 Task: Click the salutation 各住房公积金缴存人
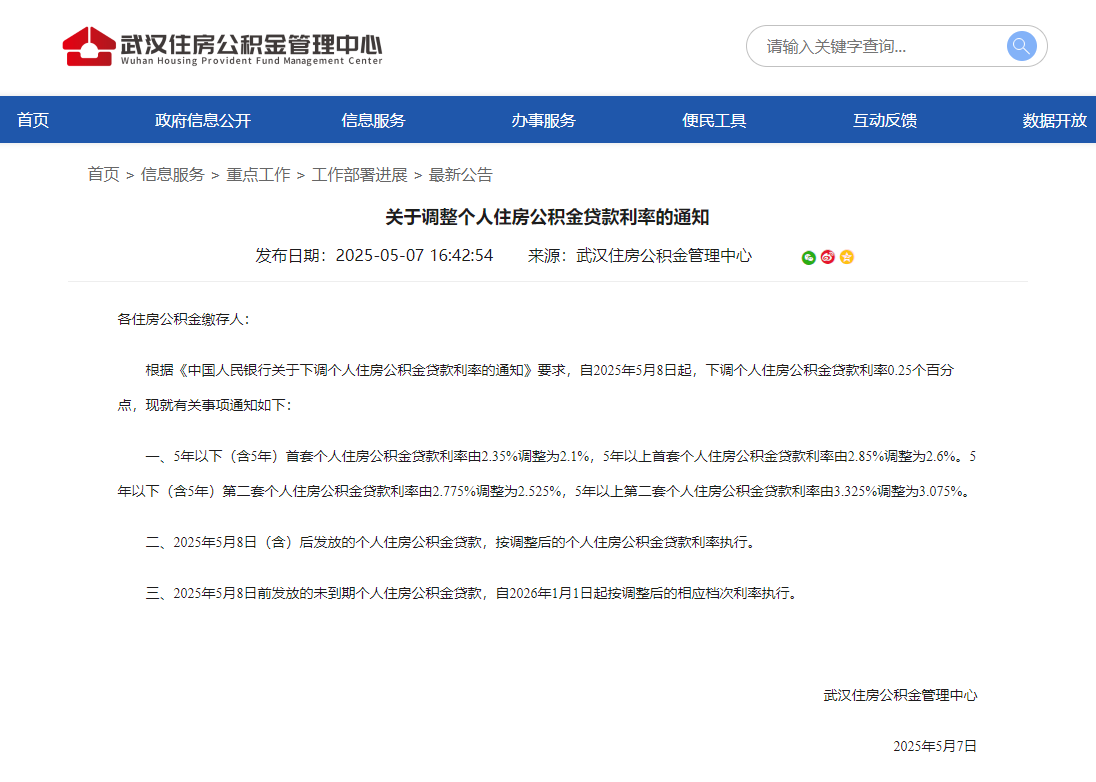coord(183,319)
